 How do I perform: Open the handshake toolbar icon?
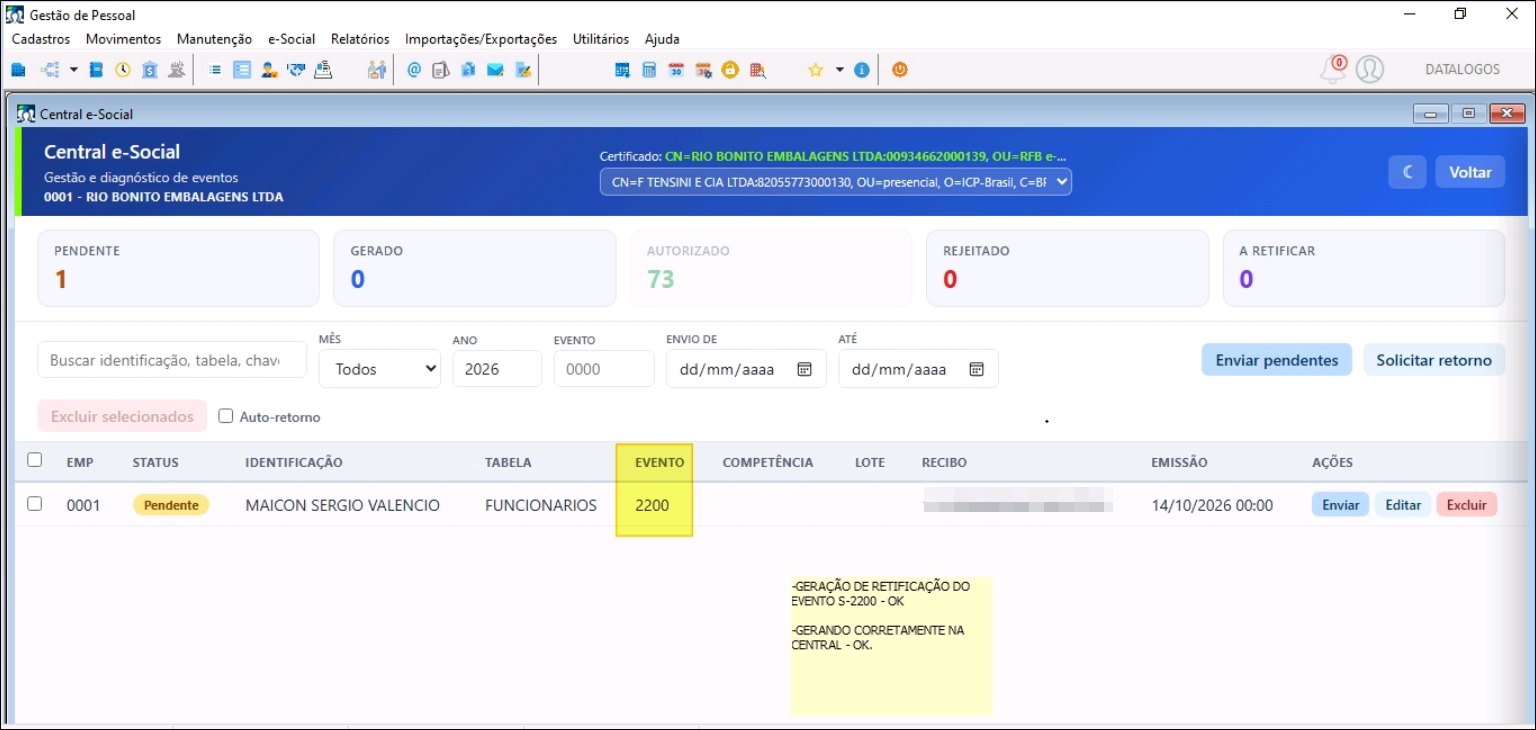coord(296,70)
